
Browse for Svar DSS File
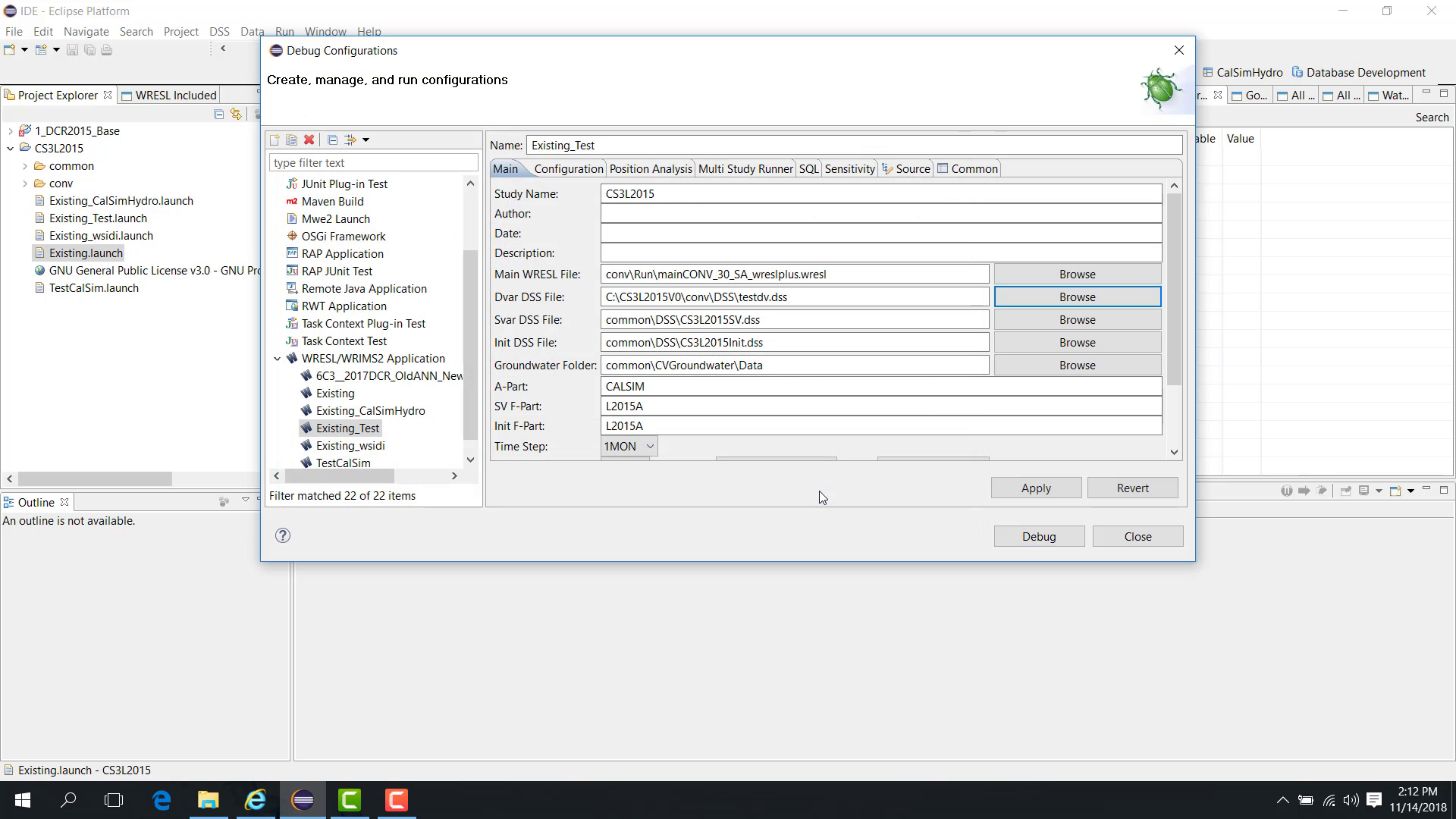click(x=1077, y=320)
